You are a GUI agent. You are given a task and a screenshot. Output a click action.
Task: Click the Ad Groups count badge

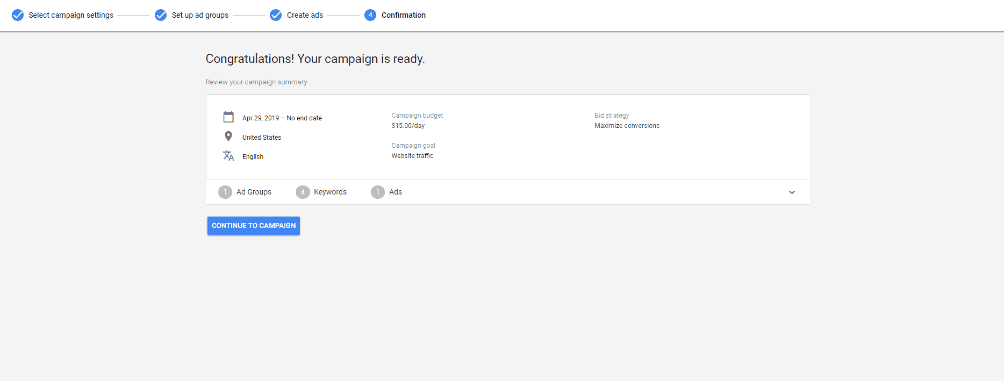click(225, 192)
